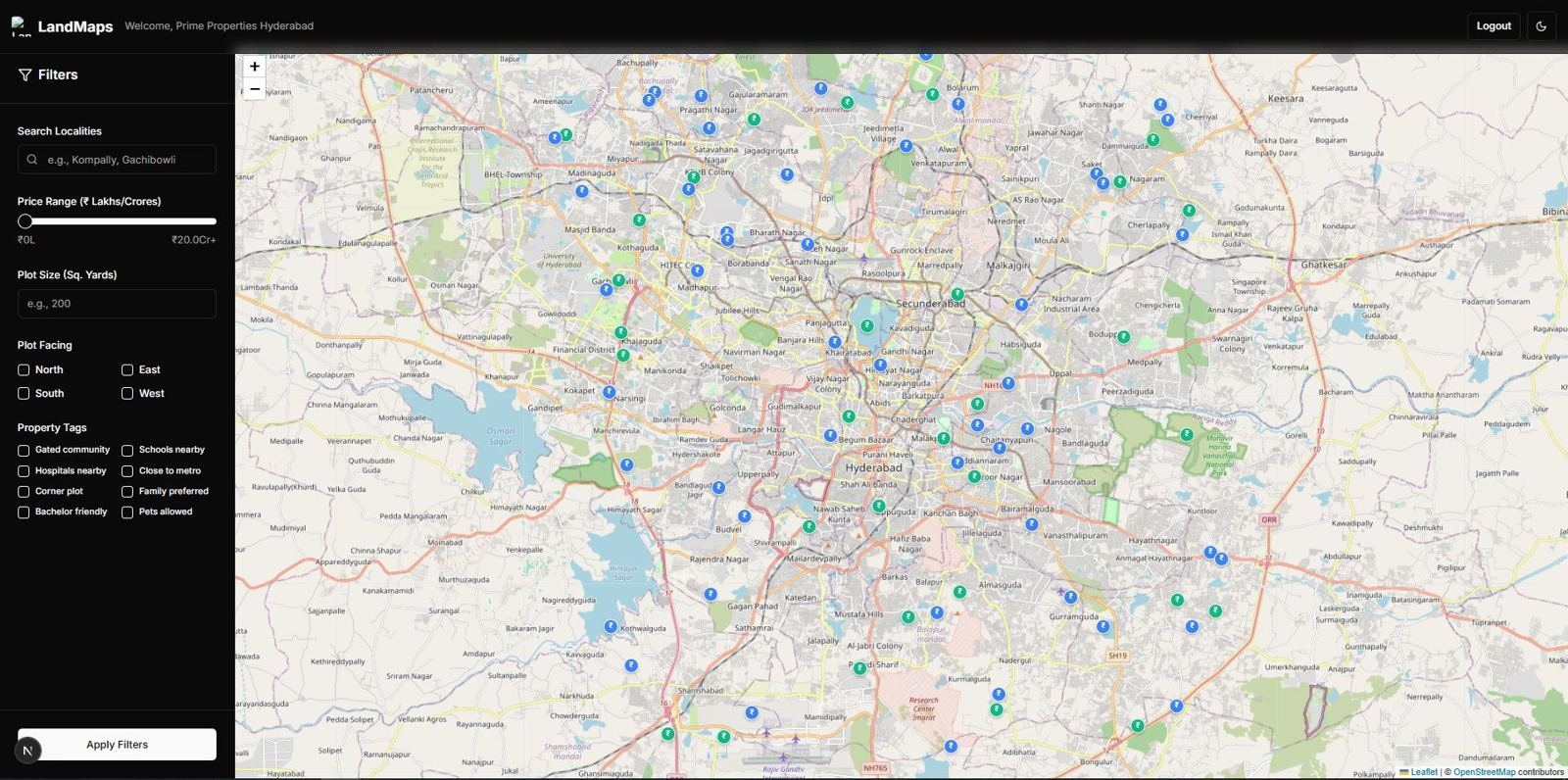The height and width of the screenshot is (780, 1568).
Task: Enable the Pets allowed tag
Action: coord(127,512)
